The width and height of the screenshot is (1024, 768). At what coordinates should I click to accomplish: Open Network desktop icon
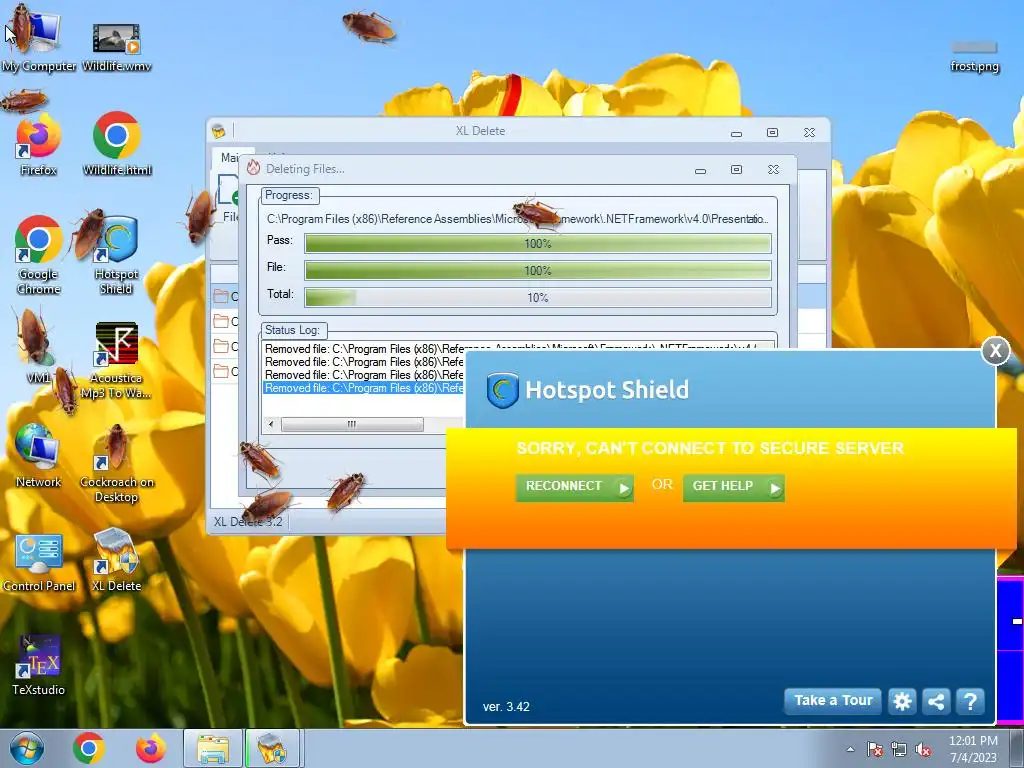point(38,456)
